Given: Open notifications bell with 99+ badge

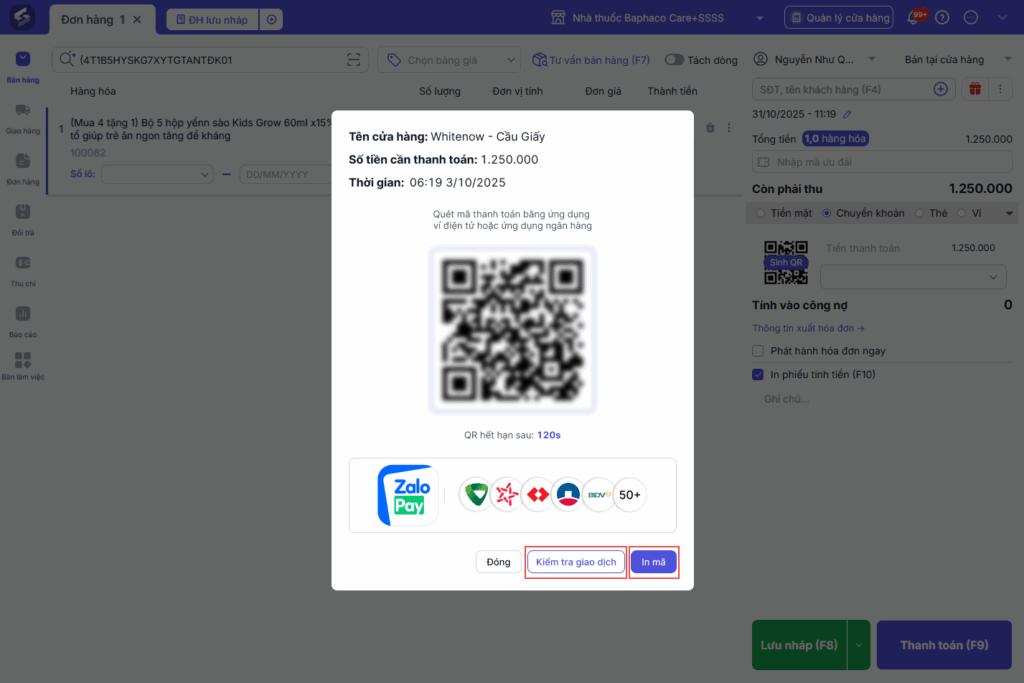Looking at the screenshot, I should 914,17.
